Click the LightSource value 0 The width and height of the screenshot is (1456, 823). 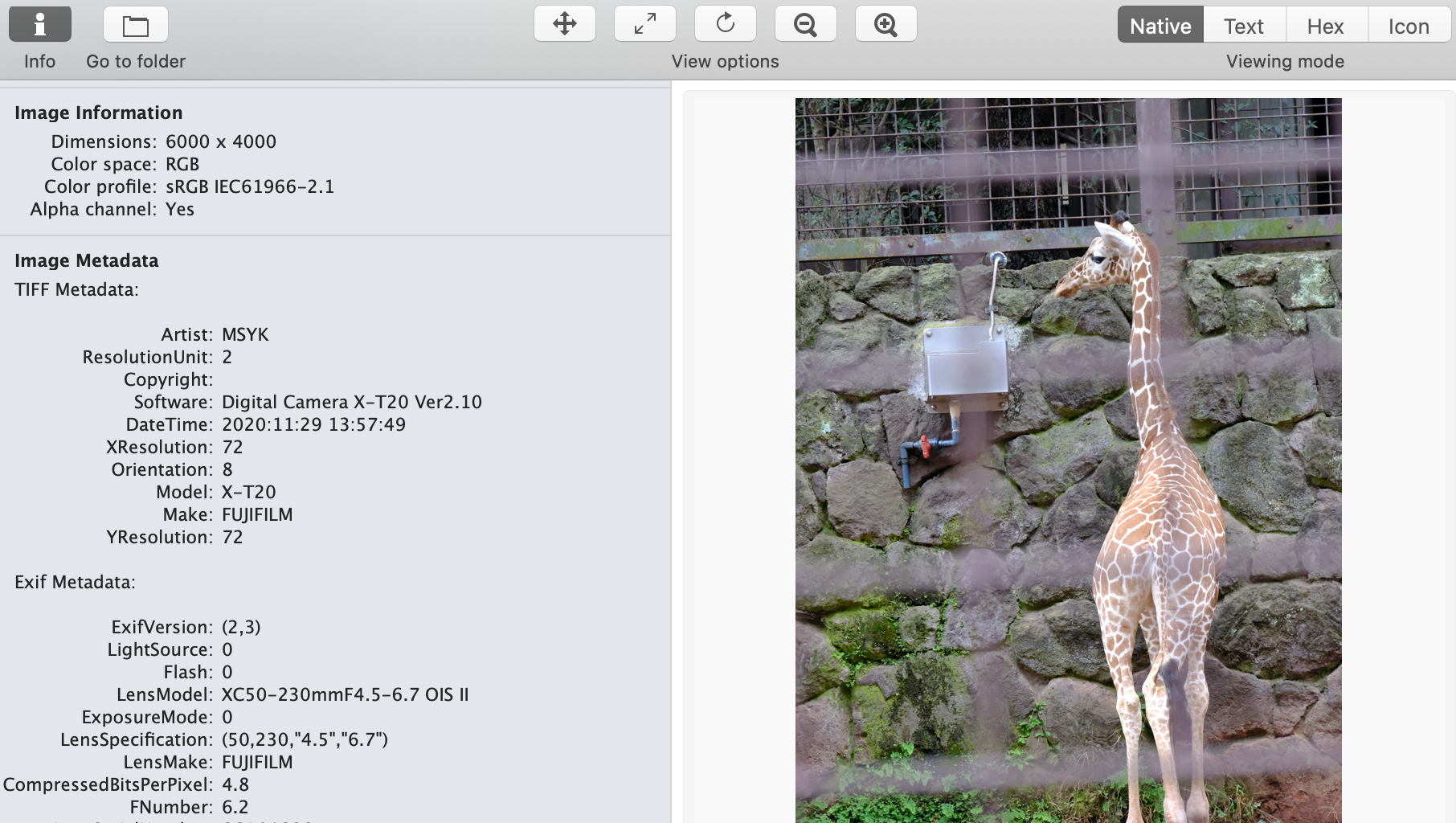pos(227,649)
